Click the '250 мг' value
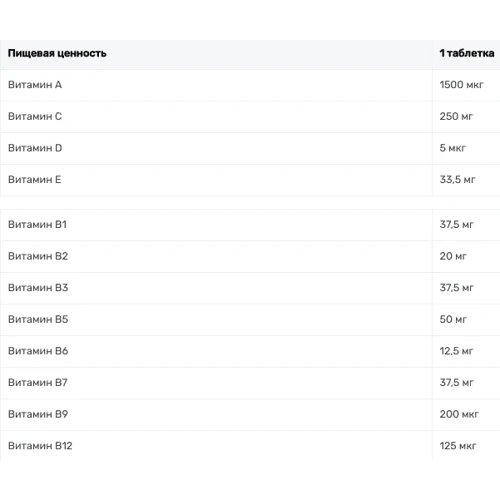Image resolution: width=500 pixels, height=500 pixels. click(456, 116)
